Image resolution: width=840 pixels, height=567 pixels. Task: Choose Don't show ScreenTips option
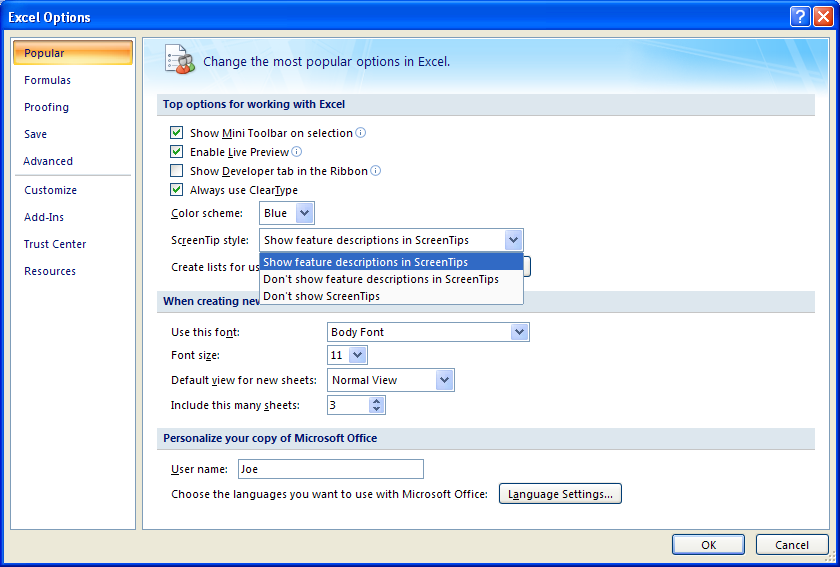pyautogui.click(x=391, y=296)
